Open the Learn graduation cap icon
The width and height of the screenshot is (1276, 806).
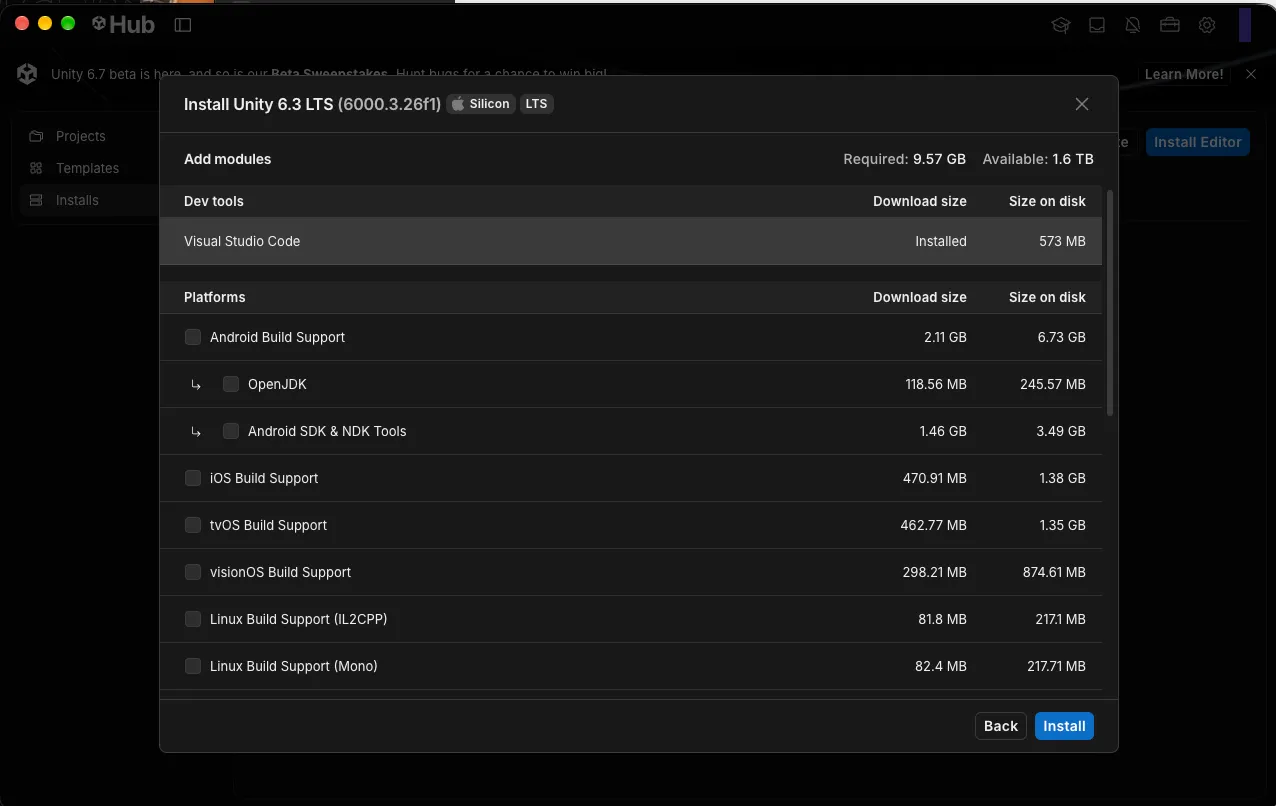[x=1060, y=25]
